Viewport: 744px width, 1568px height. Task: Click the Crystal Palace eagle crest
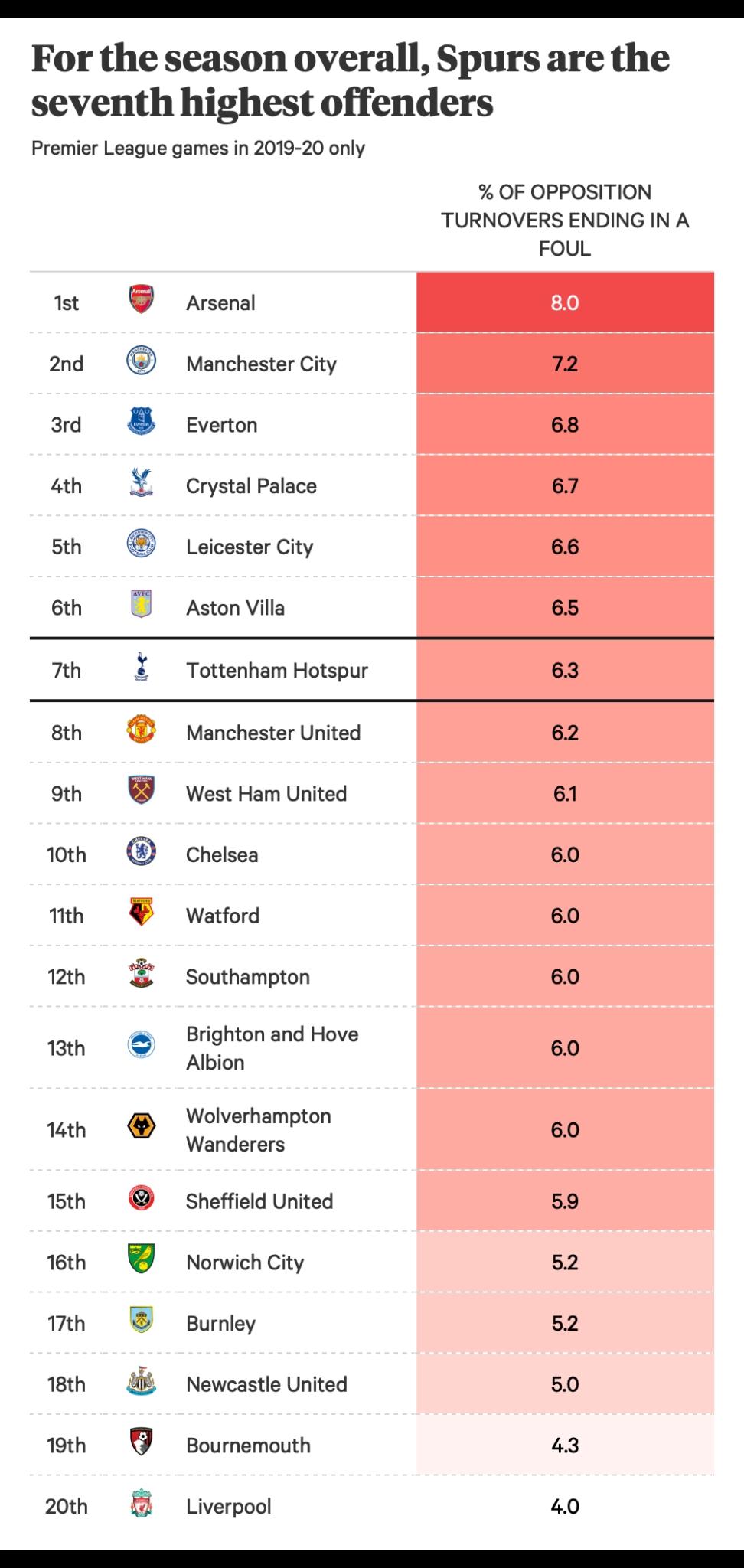click(142, 483)
